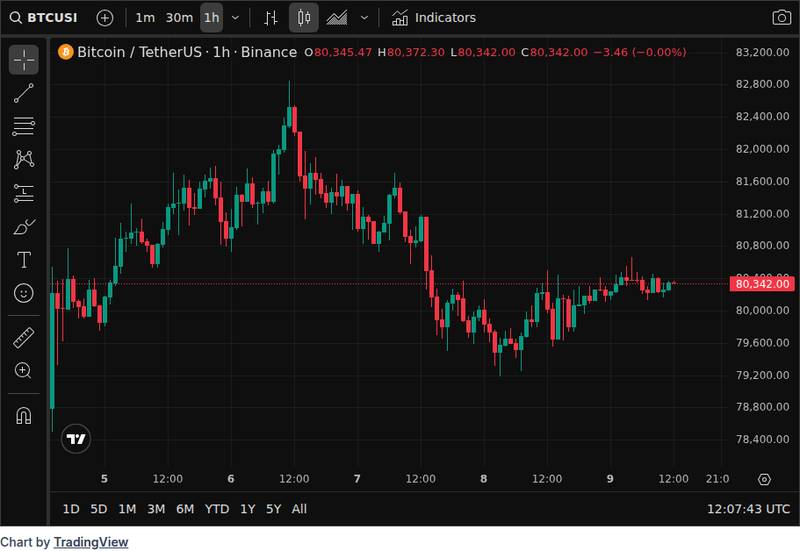Select the Text annotation tool
This screenshot has width=800, height=551.
click(x=23, y=260)
